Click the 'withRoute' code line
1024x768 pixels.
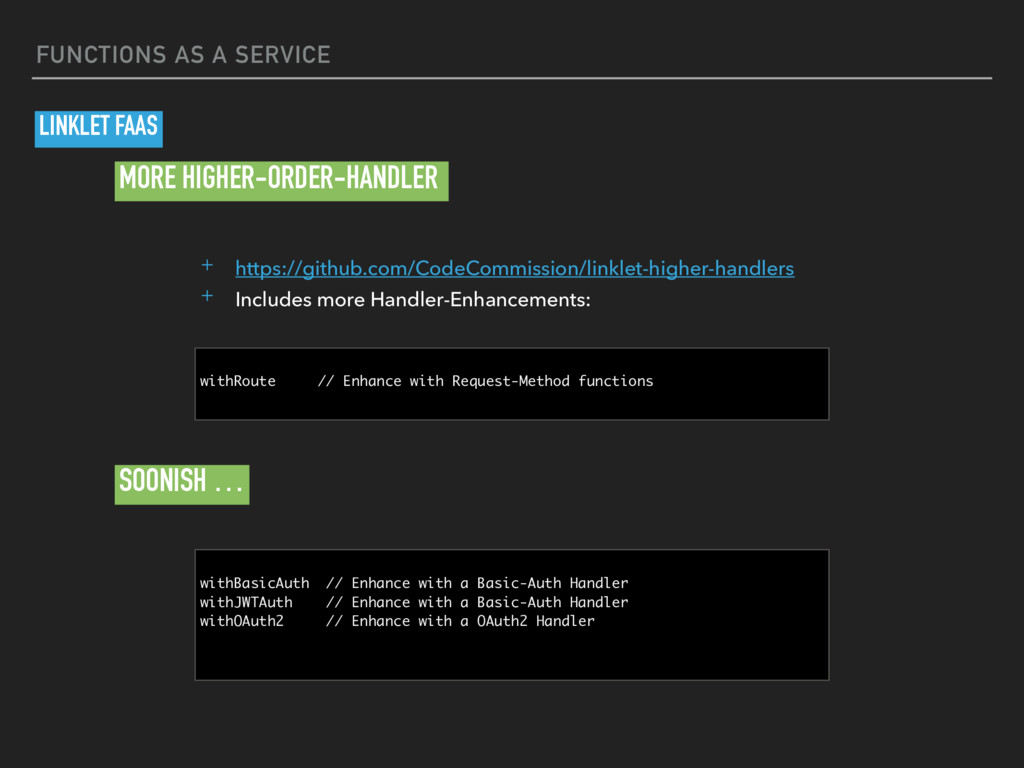coord(426,381)
